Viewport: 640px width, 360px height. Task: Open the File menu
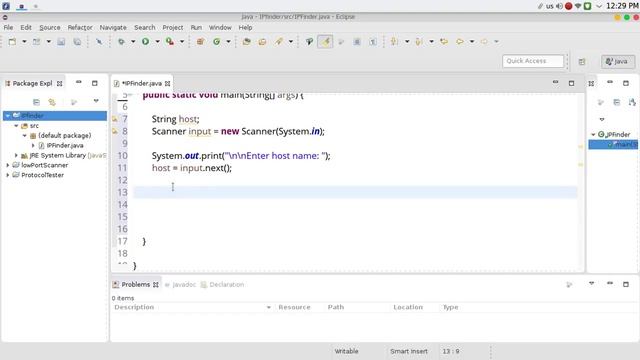click(x=8, y=27)
